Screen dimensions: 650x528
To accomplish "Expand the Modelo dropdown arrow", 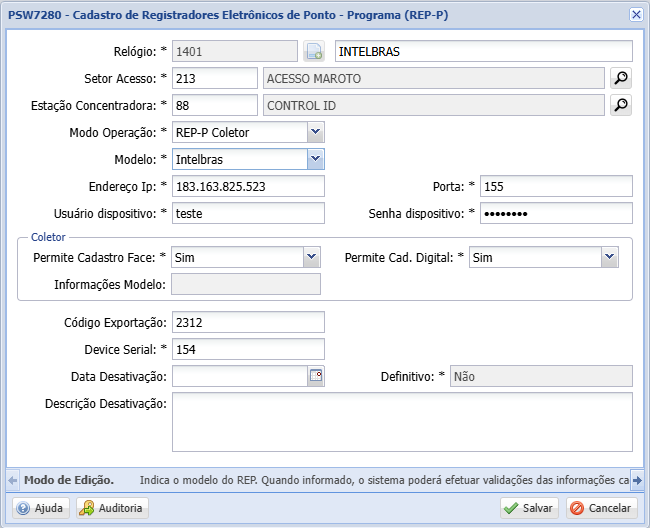I will point(315,159).
